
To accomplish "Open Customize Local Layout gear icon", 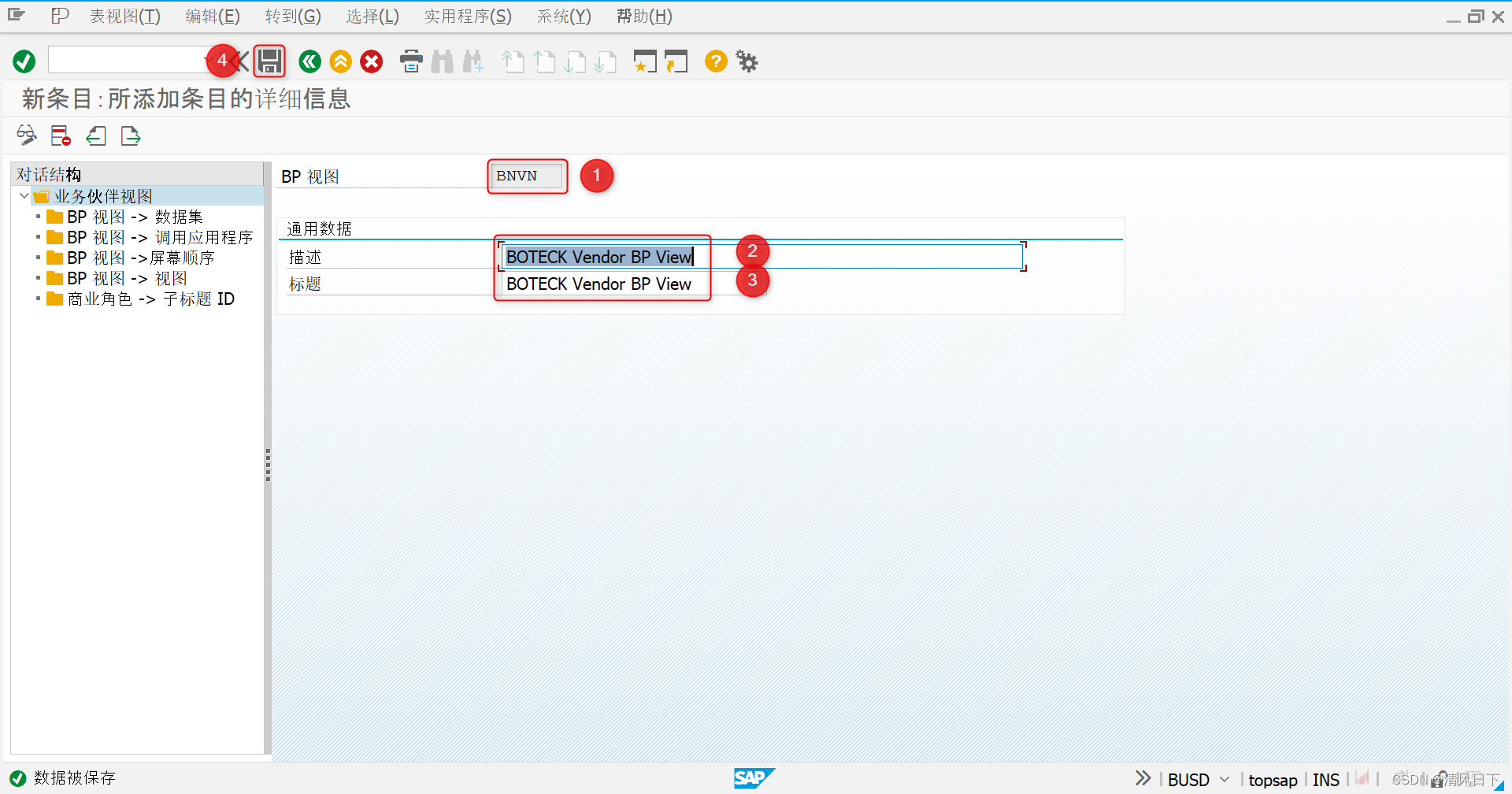I will [x=747, y=61].
